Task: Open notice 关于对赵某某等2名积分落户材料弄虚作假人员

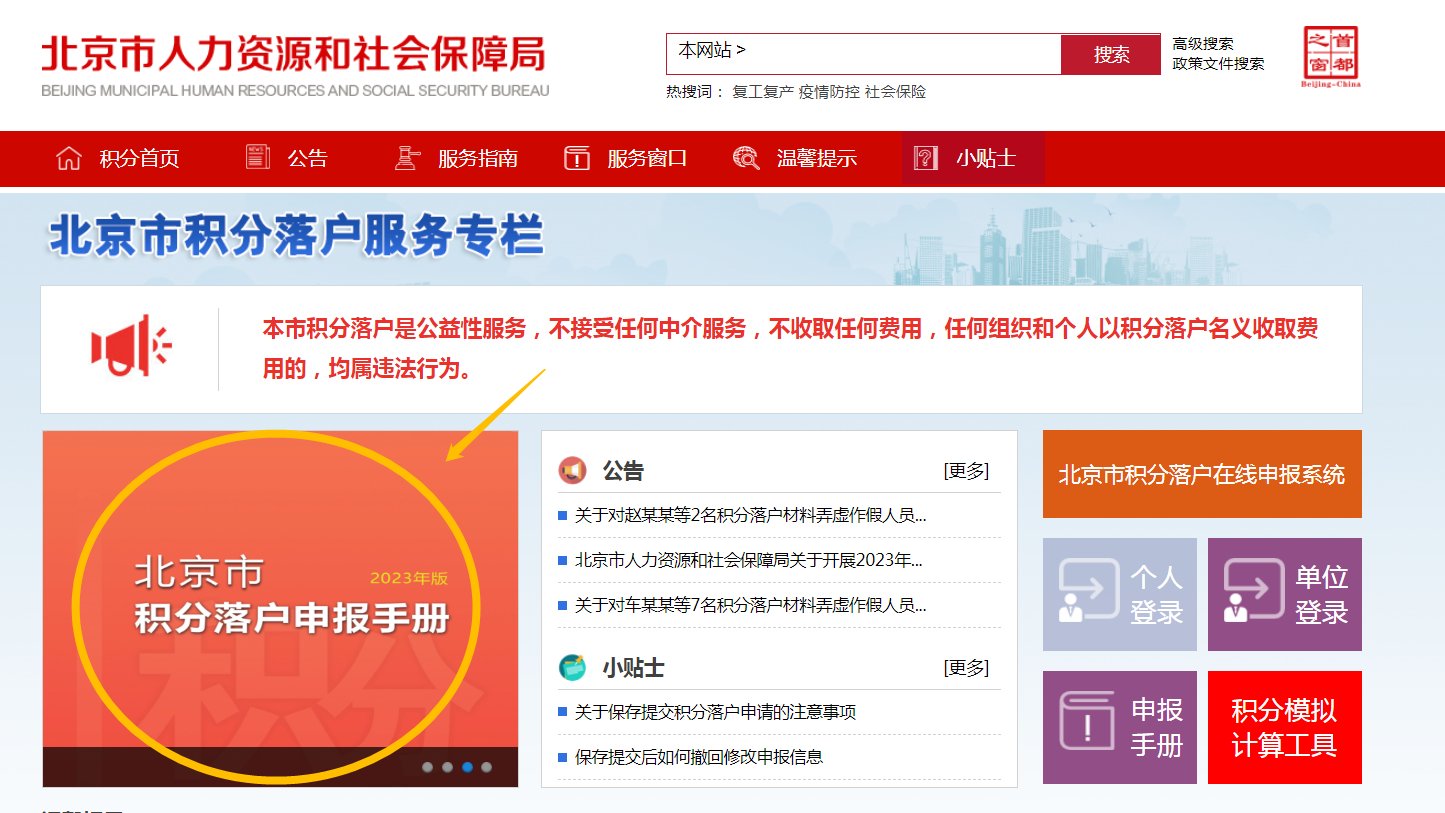Action: pyautogui.click(x=750, y=516)
